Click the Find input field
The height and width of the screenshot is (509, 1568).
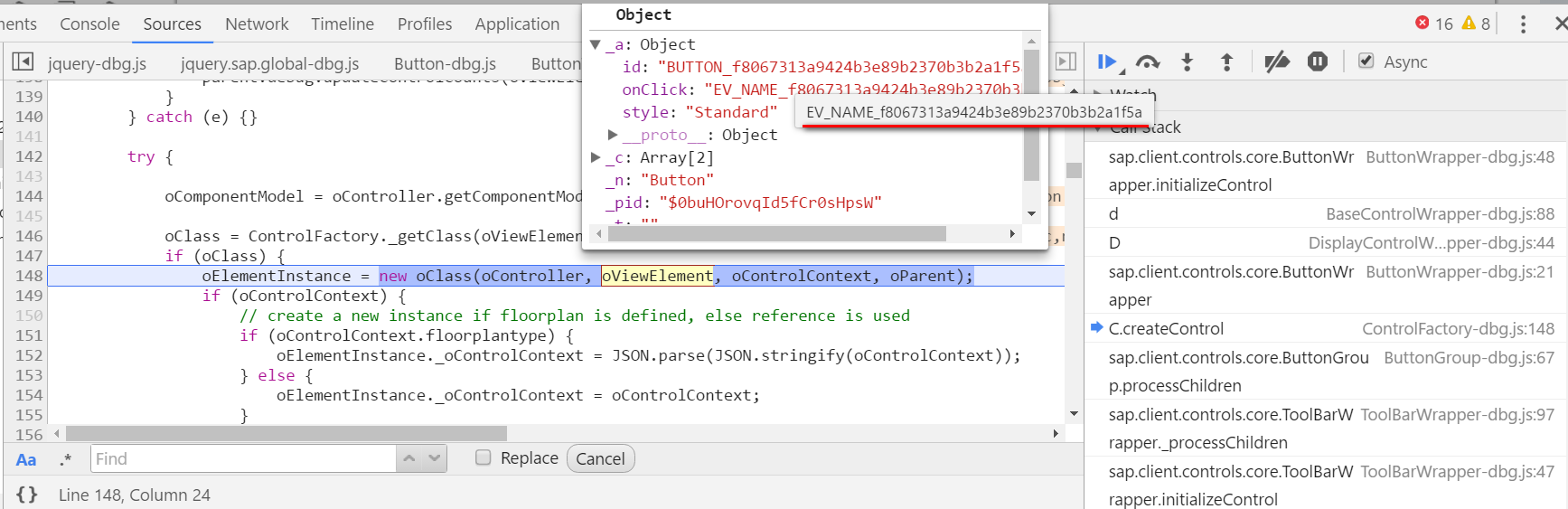[x=242, y=458]
